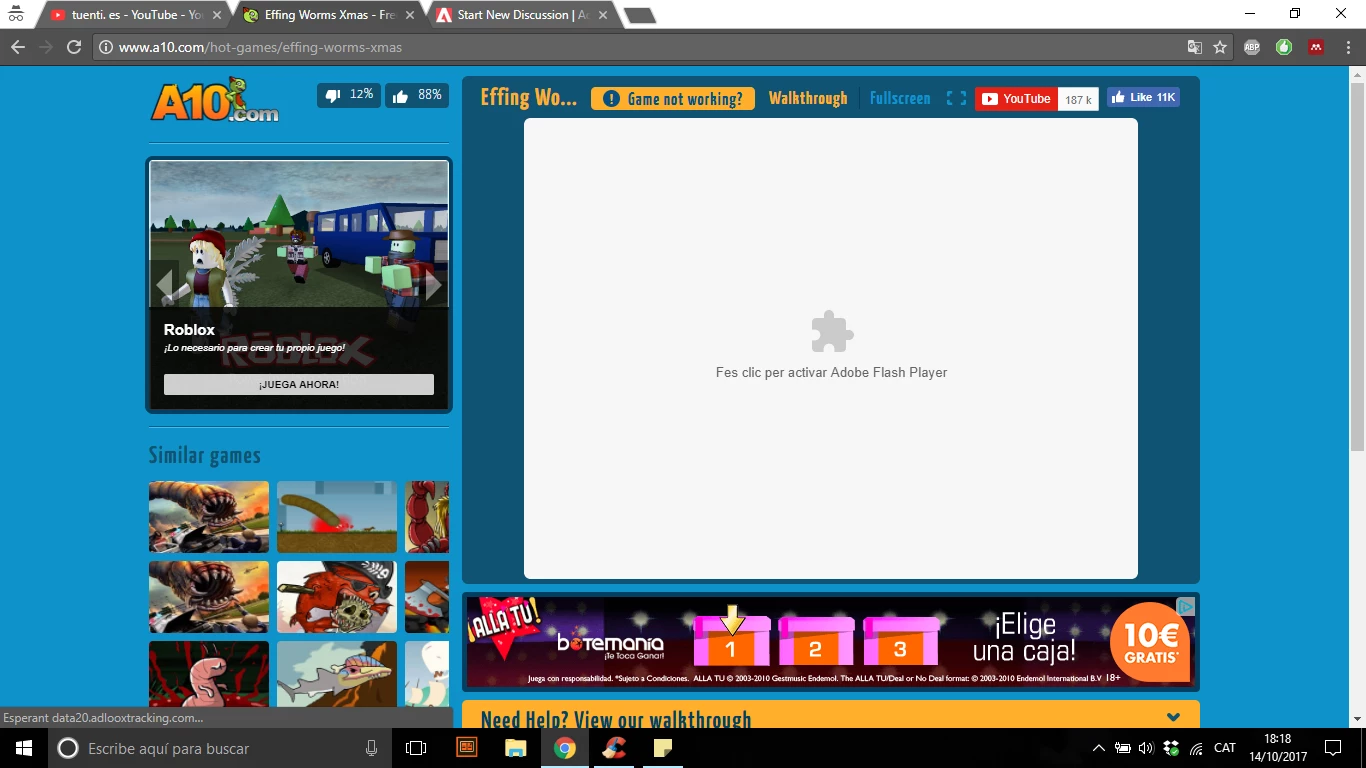The width and height of the screenshot is (1366, 768).
Task: Open the shark game thumbnail
Action: pos(337,674)
